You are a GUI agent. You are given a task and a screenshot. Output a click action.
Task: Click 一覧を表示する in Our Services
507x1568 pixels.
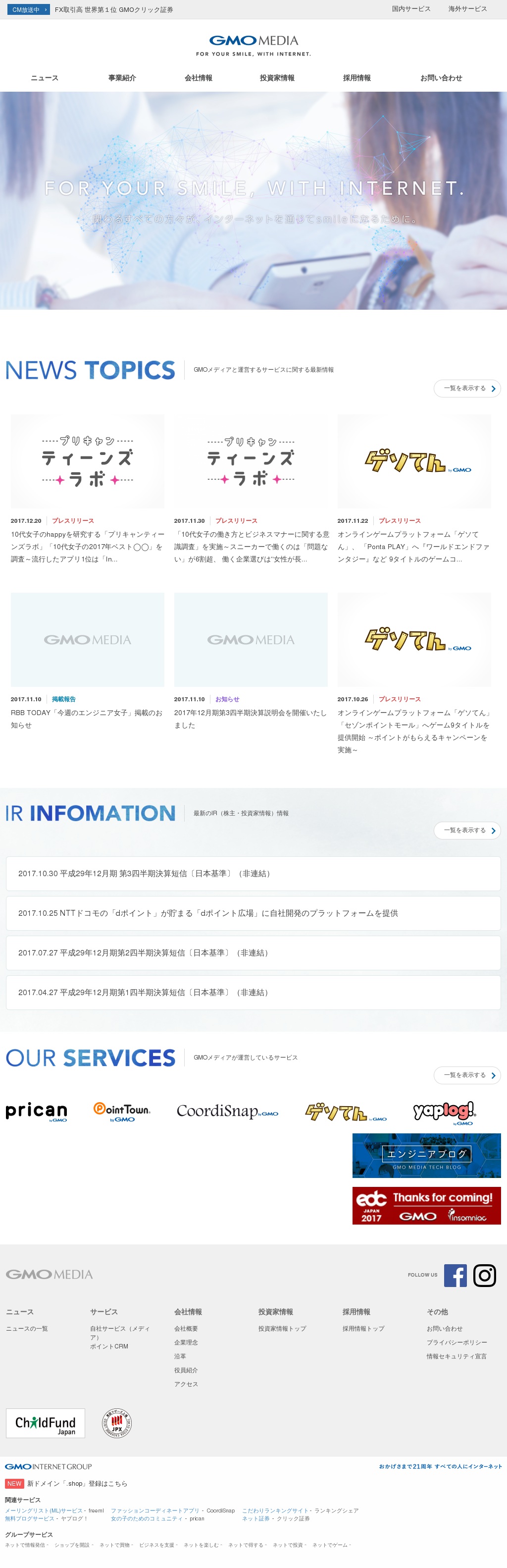click(x=467, y=1075)
